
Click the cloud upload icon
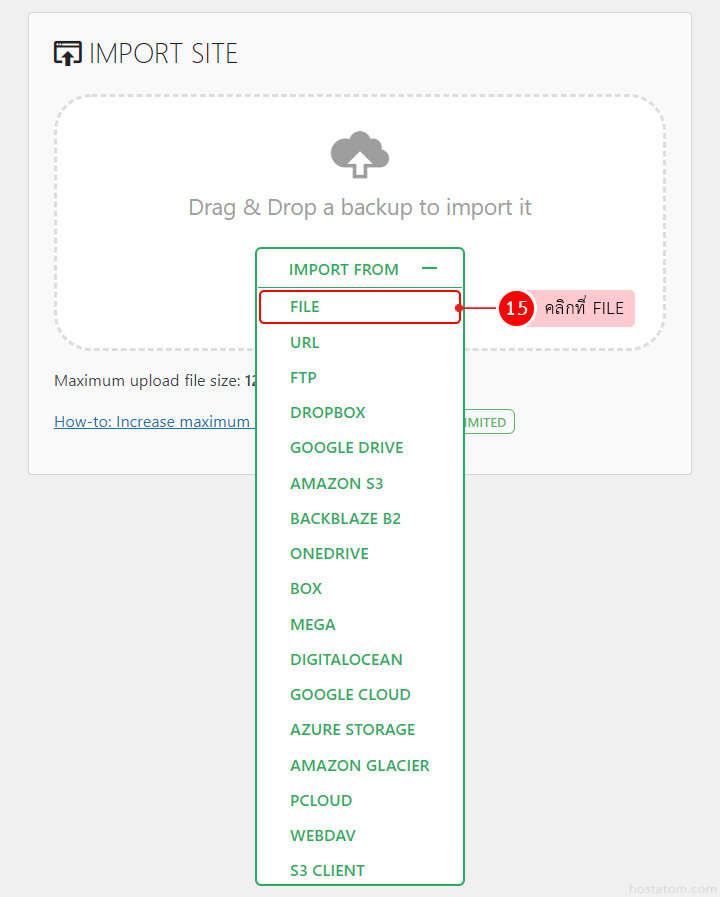click(360, 155)
